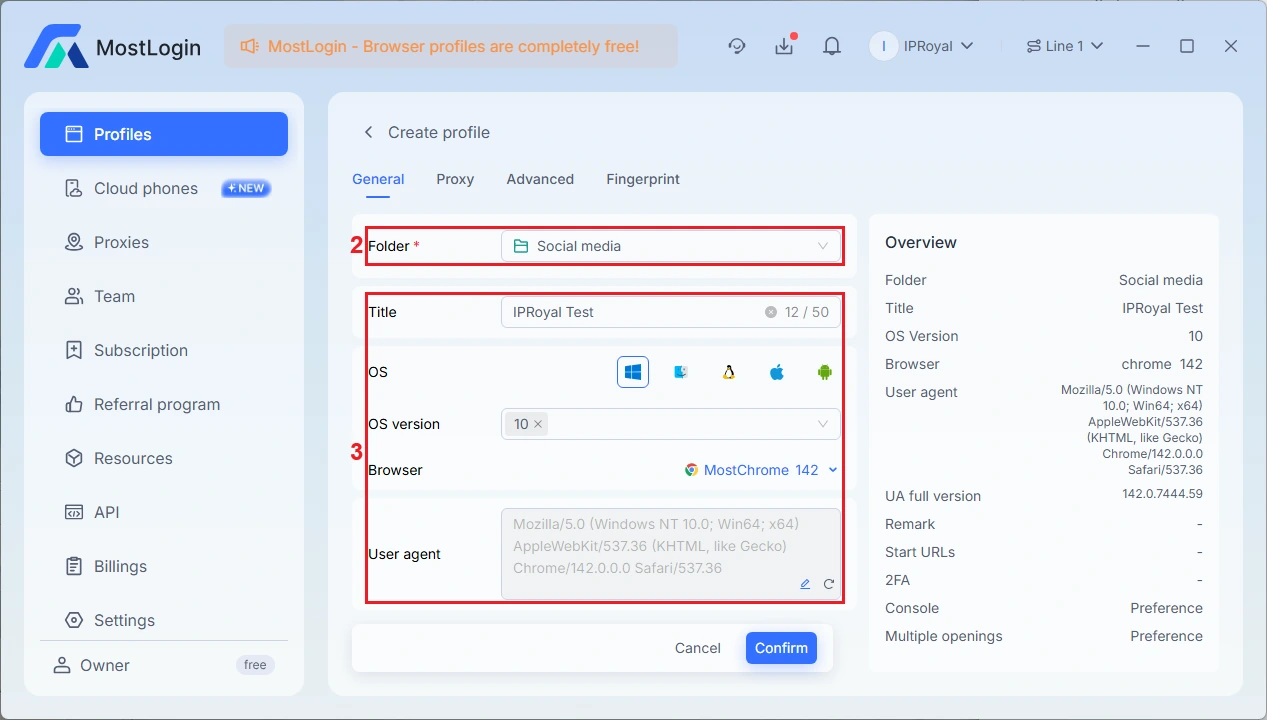The image size is (1267, 720).
Task: Confirm the profile creation
Action: coord(781,648)
